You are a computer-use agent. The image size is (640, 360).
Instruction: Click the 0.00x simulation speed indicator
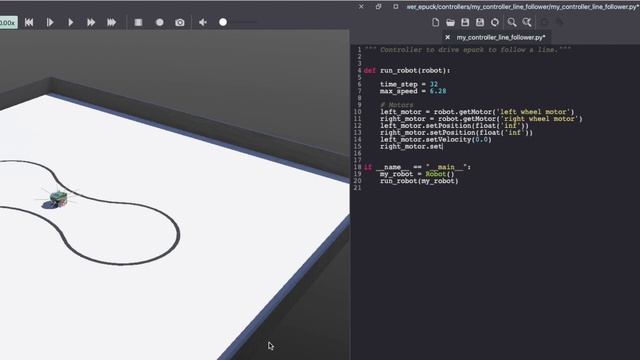pyautogui.click(x=8, y=22)
